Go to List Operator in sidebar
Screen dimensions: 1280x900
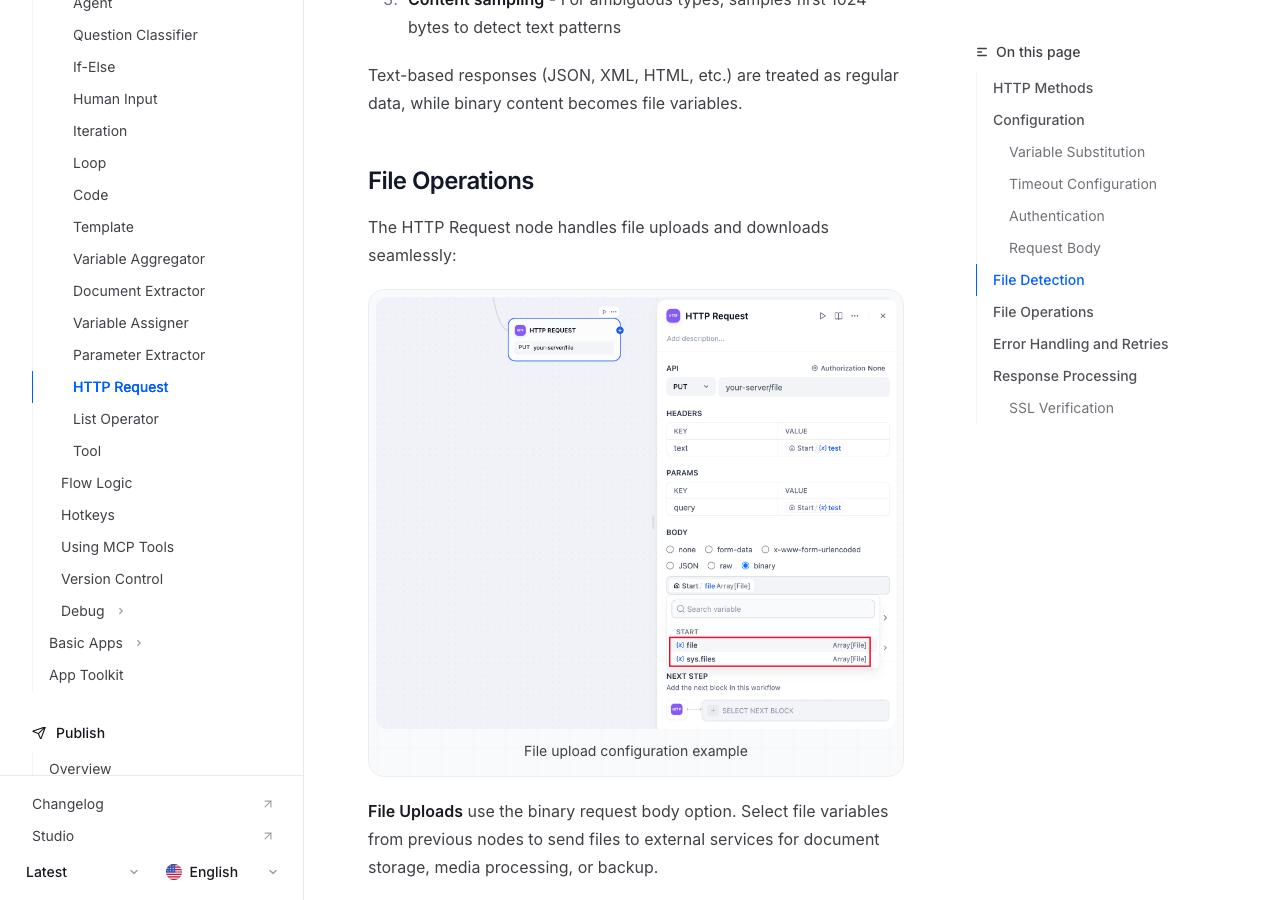(116, 419)
